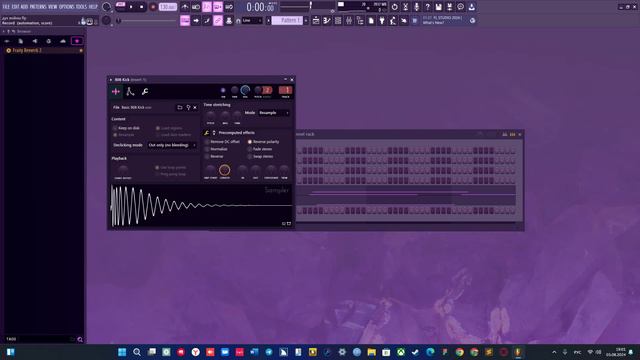Open the ADD menu
The width and height of the screenshot is (640, 360).
[24, 7]
